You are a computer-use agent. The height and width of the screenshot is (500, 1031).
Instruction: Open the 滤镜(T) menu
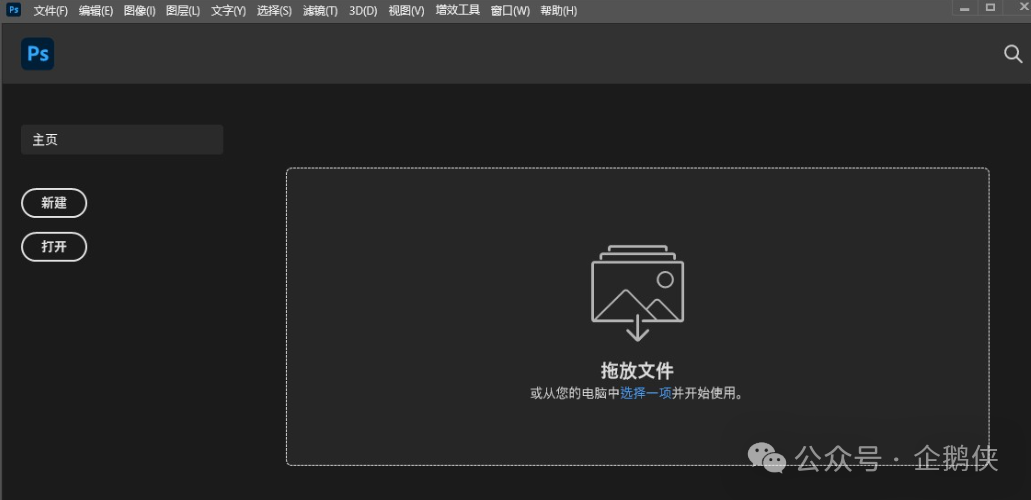[320, 11]
